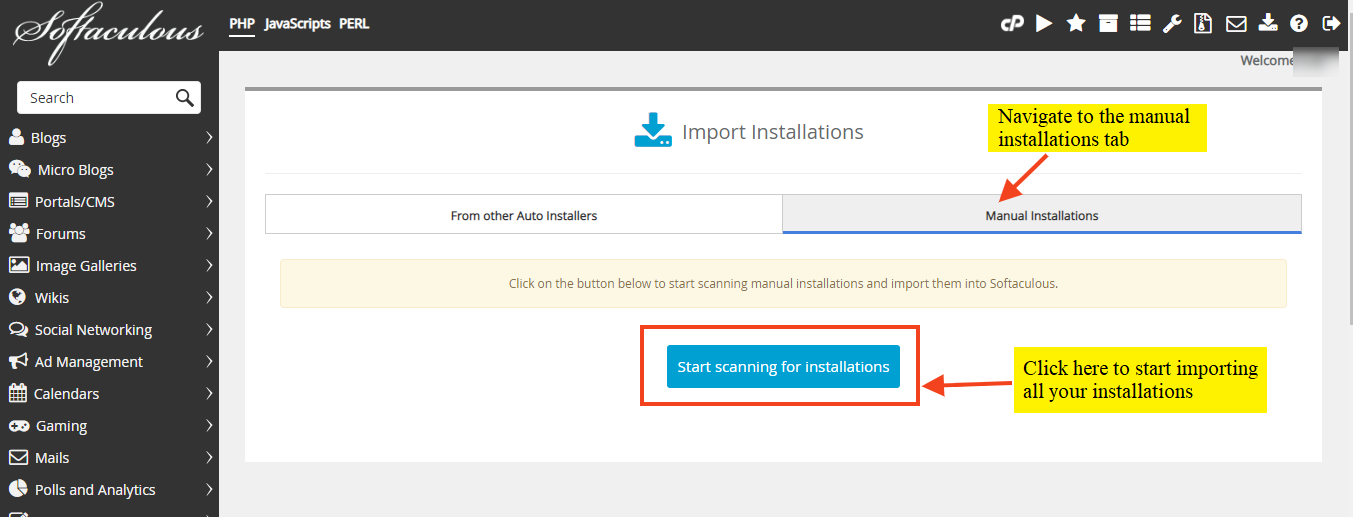
Task: Expand the Mails chevron
Action: (209, 457)
